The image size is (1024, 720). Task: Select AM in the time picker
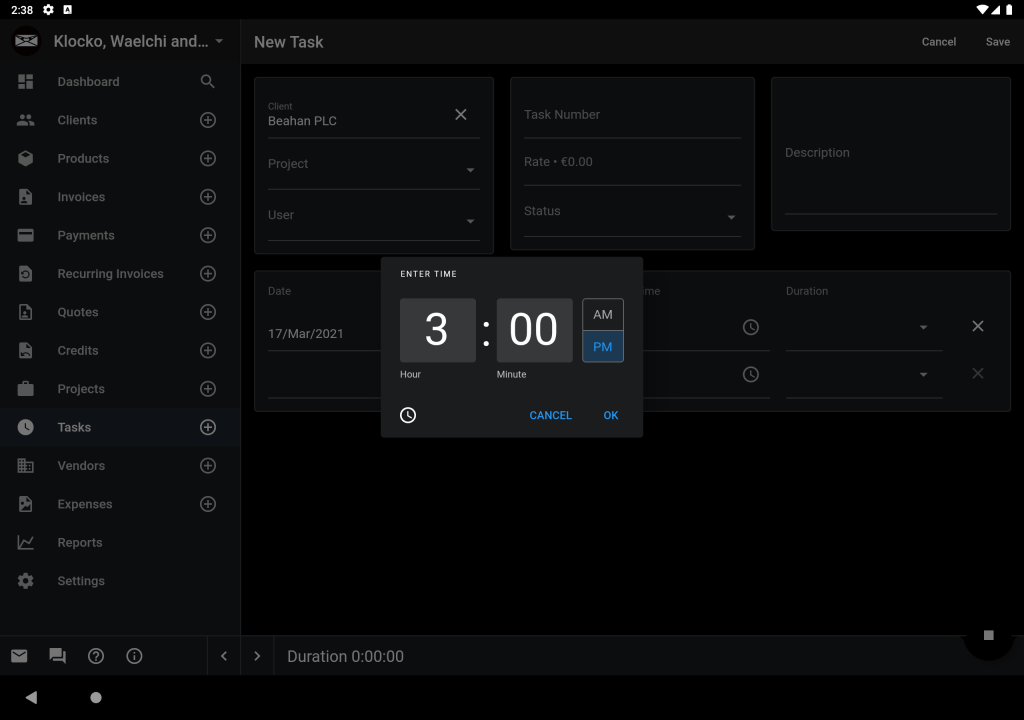602,314
